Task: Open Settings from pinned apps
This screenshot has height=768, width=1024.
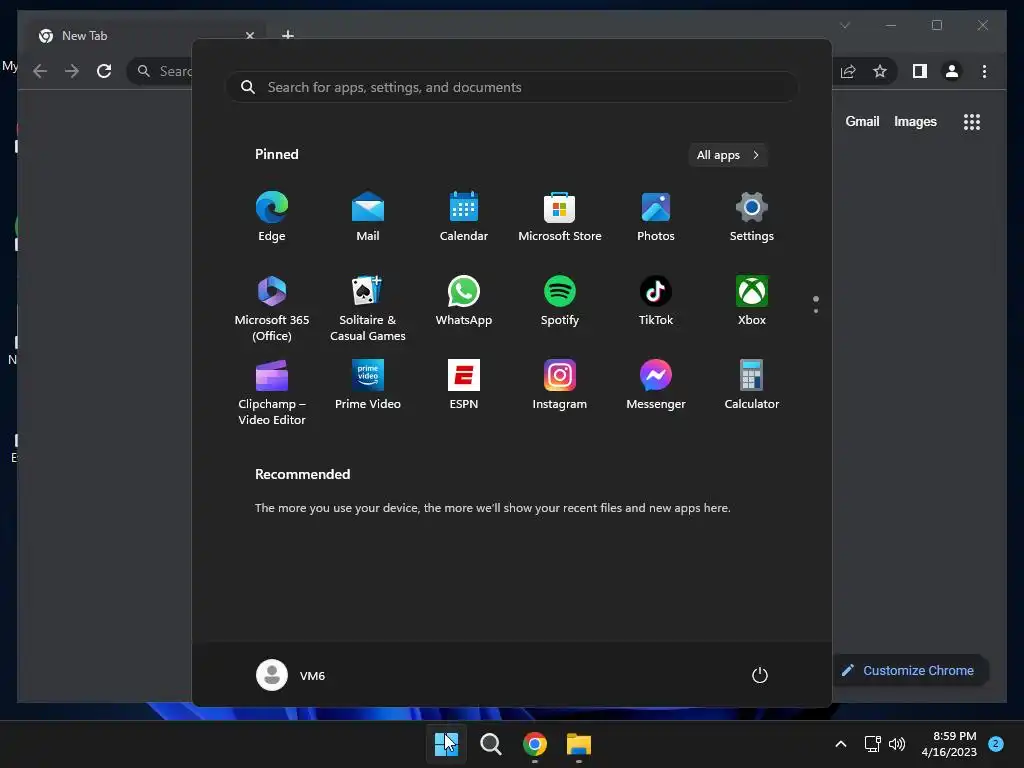Action: 752,217
